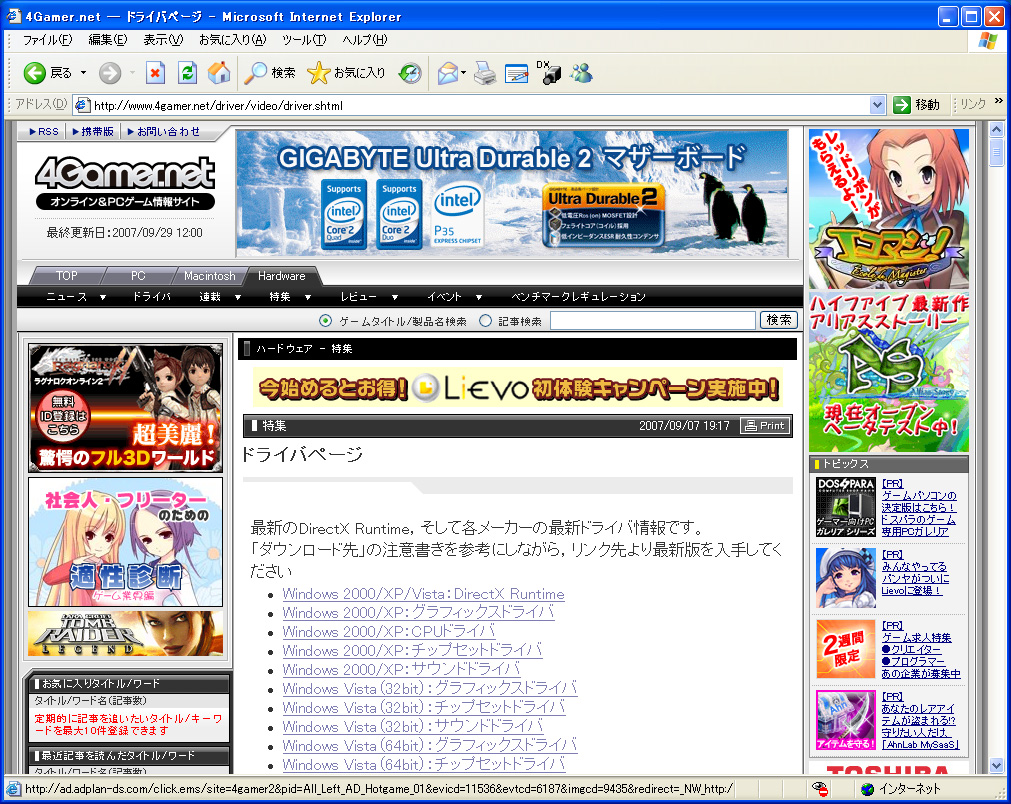Screen dimensions: 1011x804
Task: Expand the 特集 navigation dropdown
Action: [x=308, y=297]
